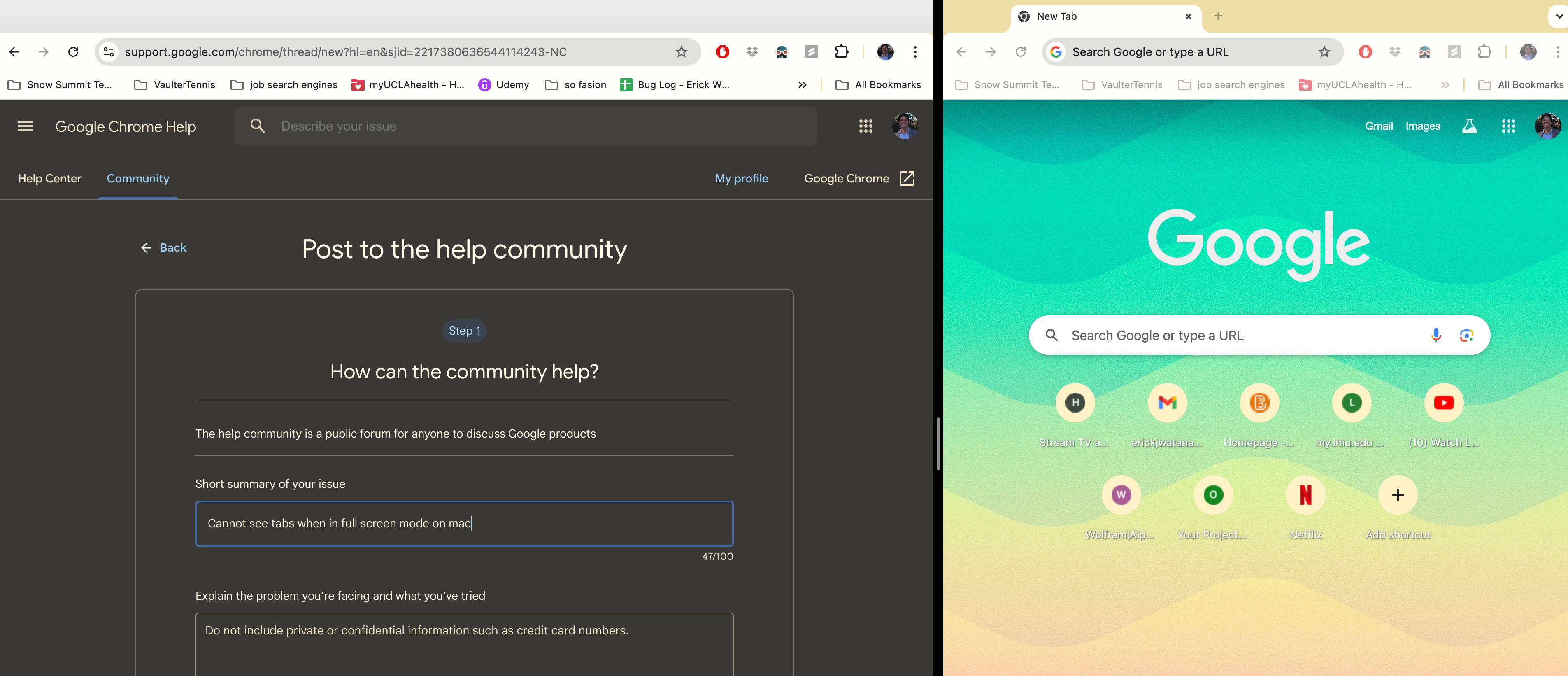Click the Dropbox extension icon in left toolbar

(x=752, y=52)
